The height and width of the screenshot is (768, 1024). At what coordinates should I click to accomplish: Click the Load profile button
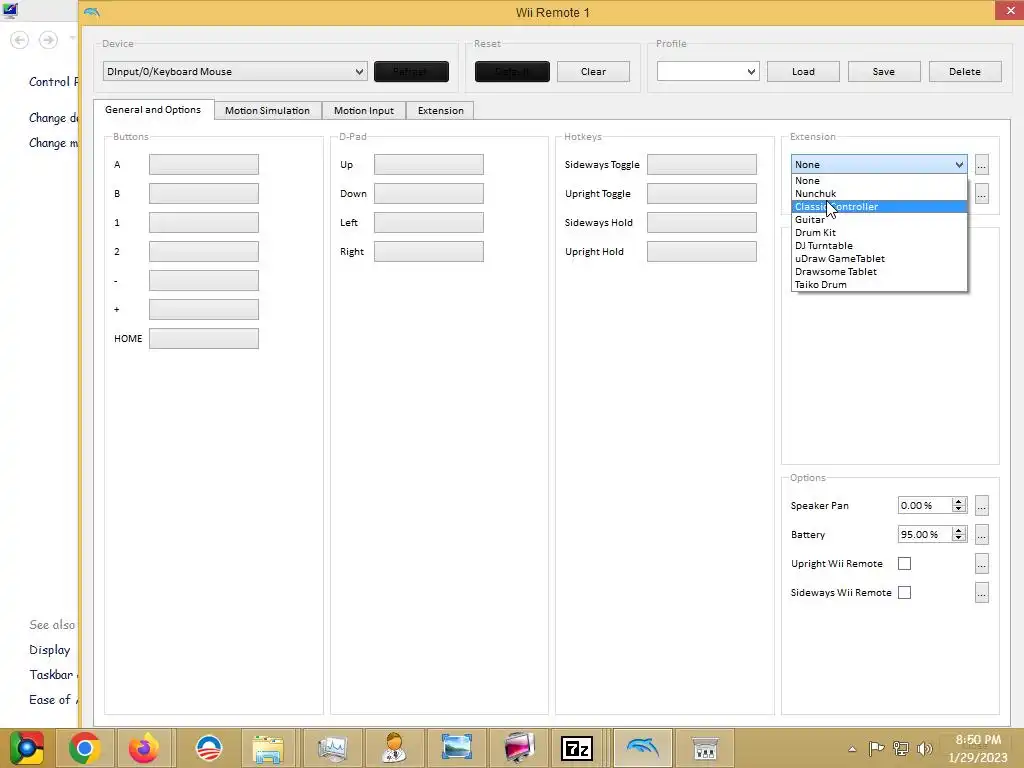(x=803, y=72)
